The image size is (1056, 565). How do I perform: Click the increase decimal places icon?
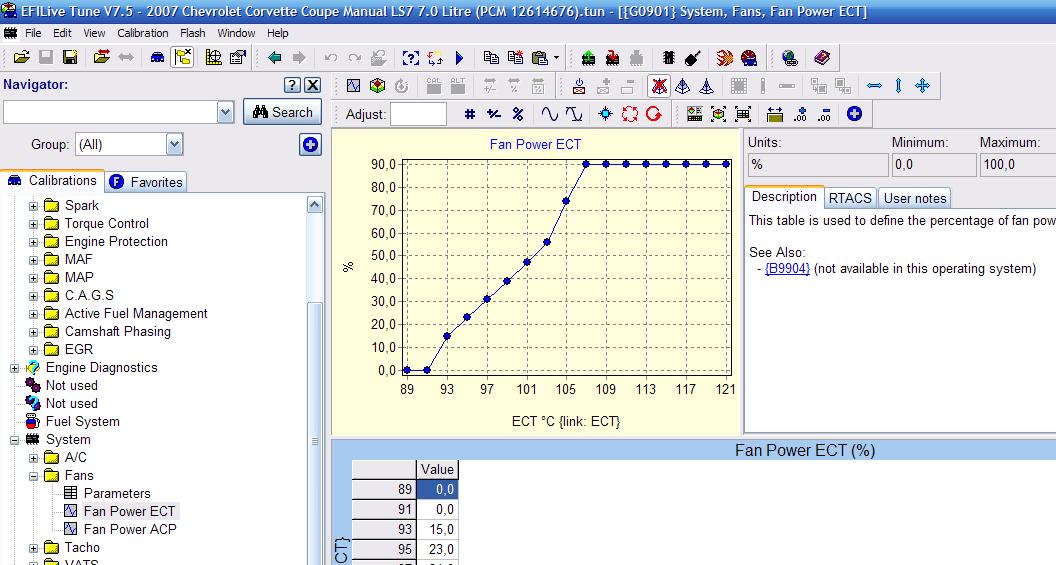800,114
